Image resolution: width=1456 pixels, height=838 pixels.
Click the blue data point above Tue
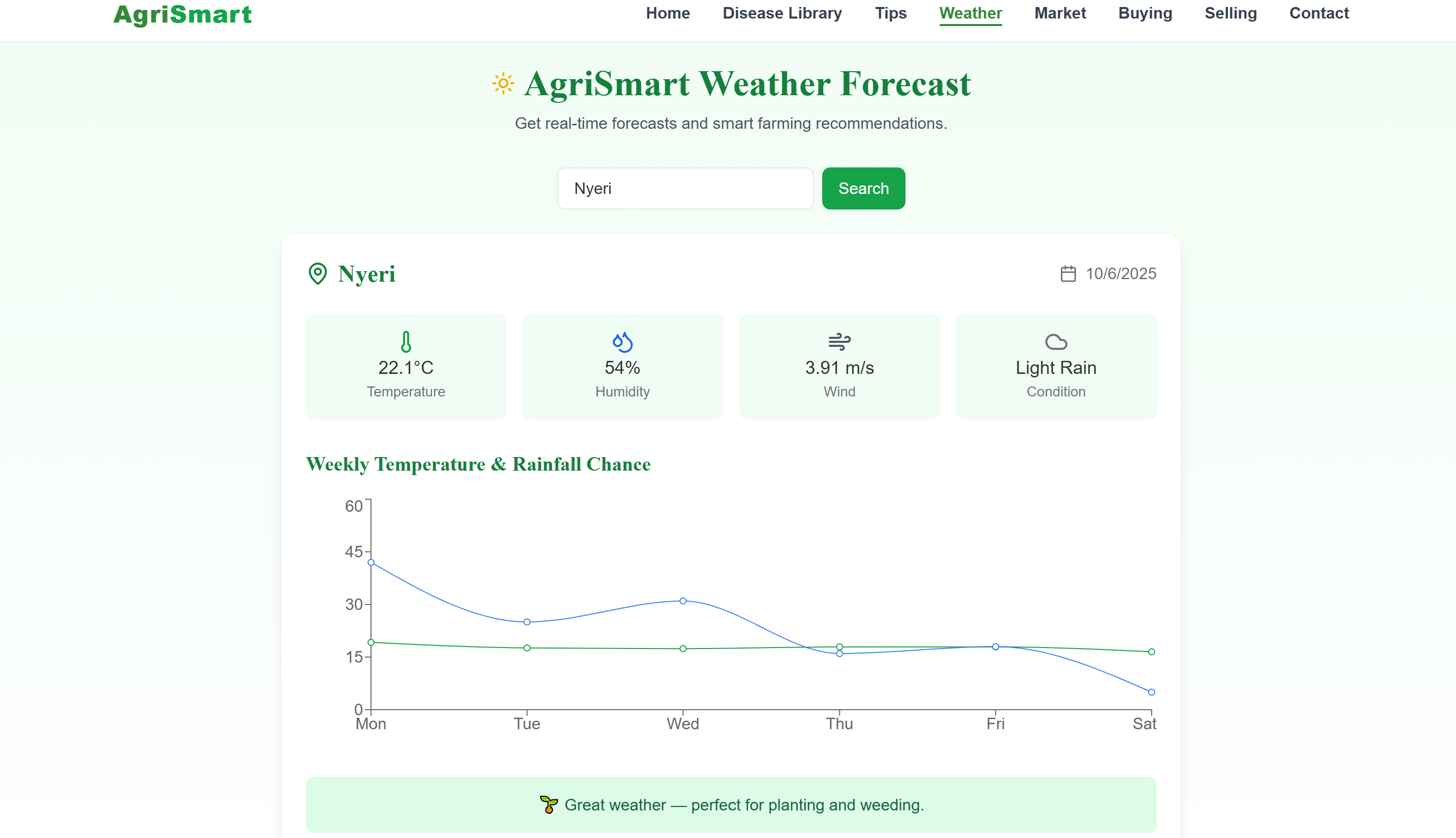527,622
